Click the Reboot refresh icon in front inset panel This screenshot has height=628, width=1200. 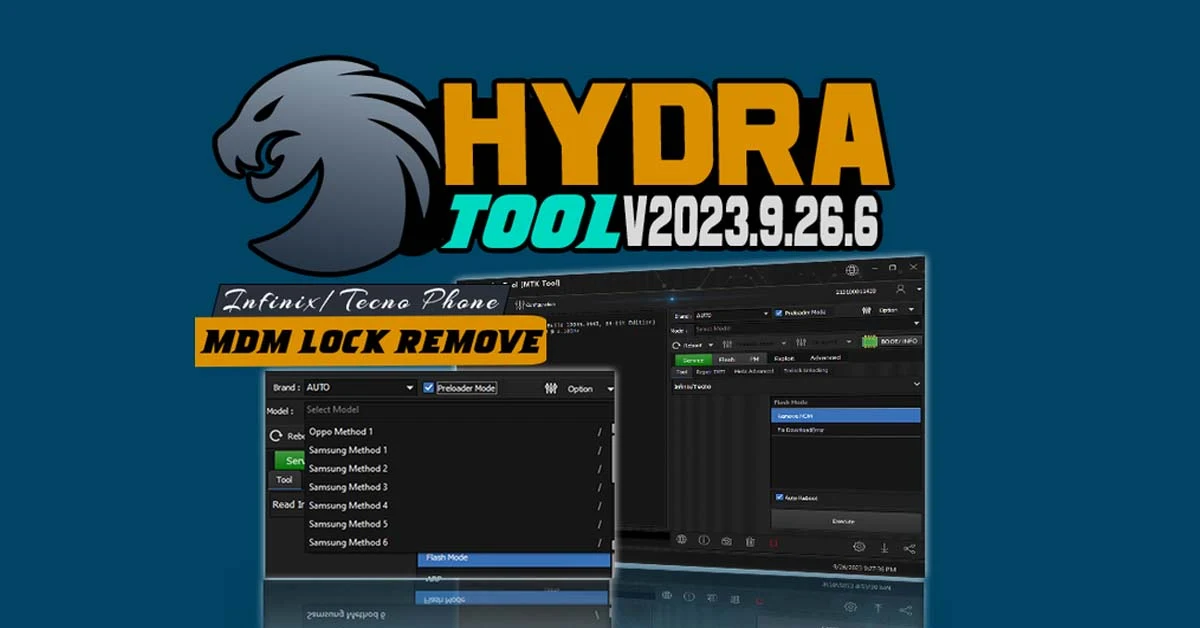point(277,436)
